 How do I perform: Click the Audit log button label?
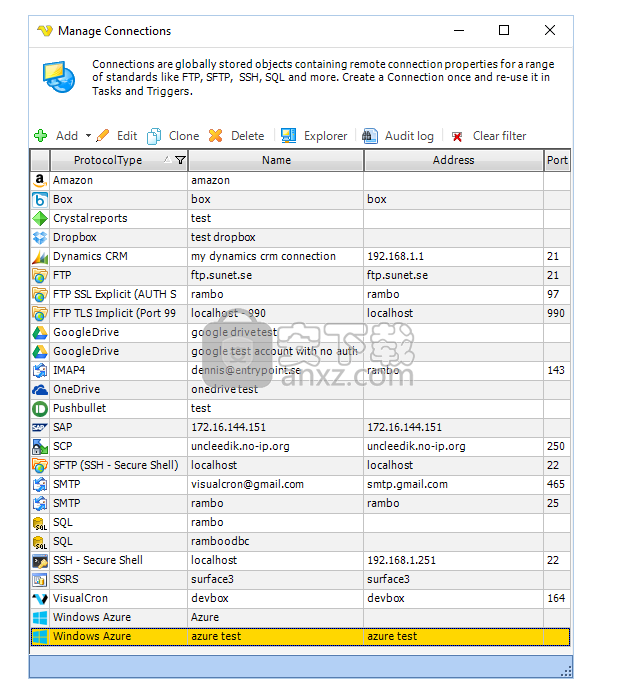[409, 136]
